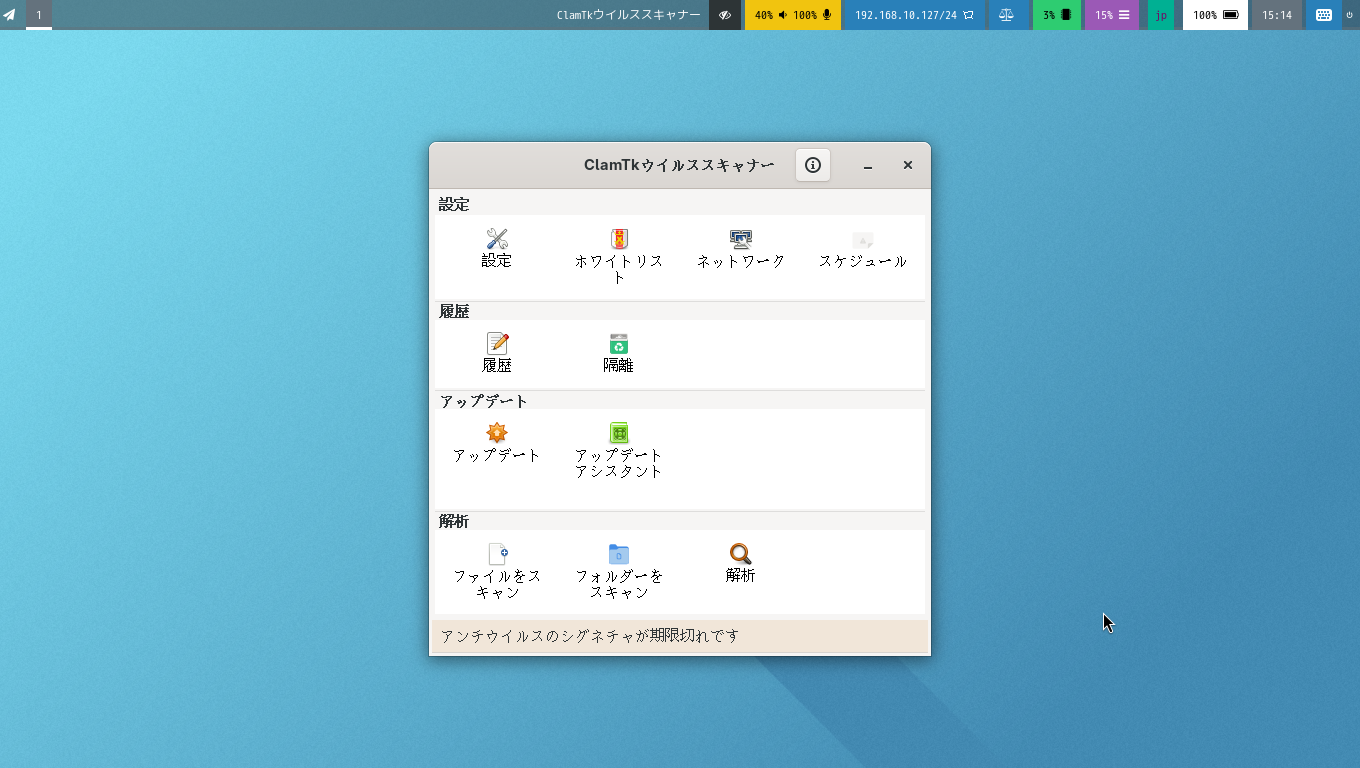Screen dimensions: 1360x768
Task: Close the ClamTk window
Action: click(x=908, y=165)
